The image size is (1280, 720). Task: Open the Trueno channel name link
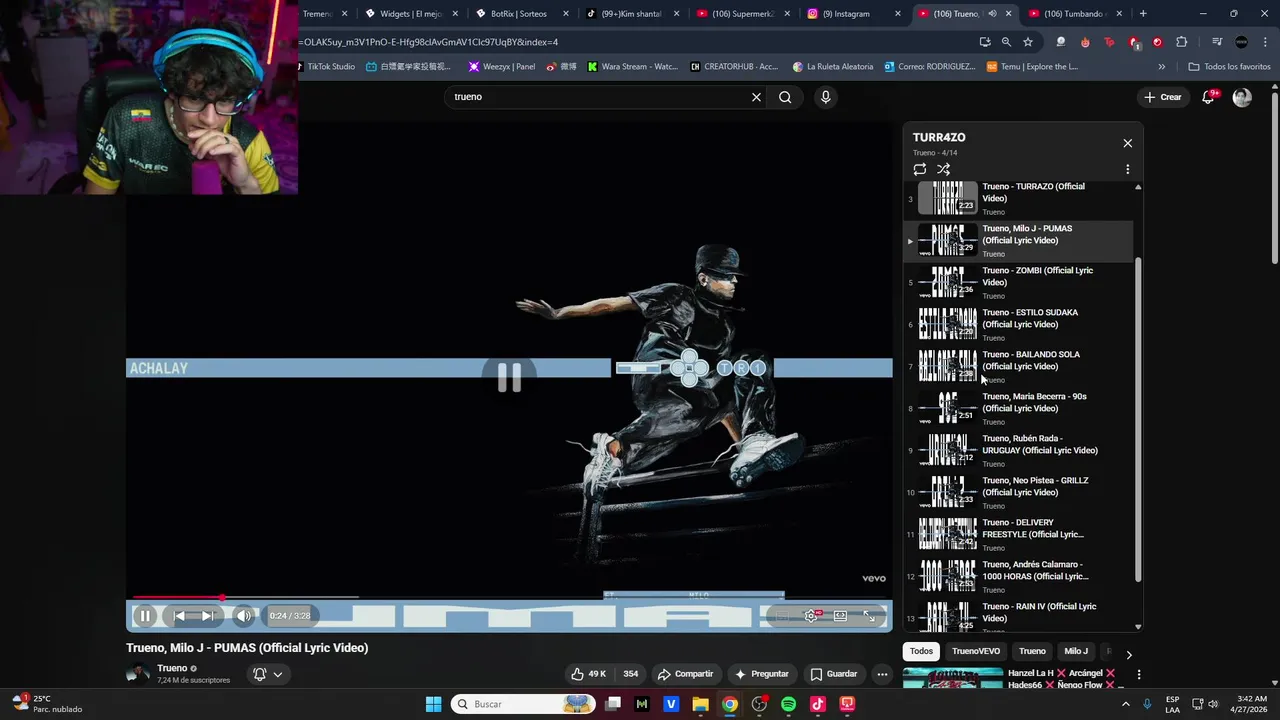[172, 668]
